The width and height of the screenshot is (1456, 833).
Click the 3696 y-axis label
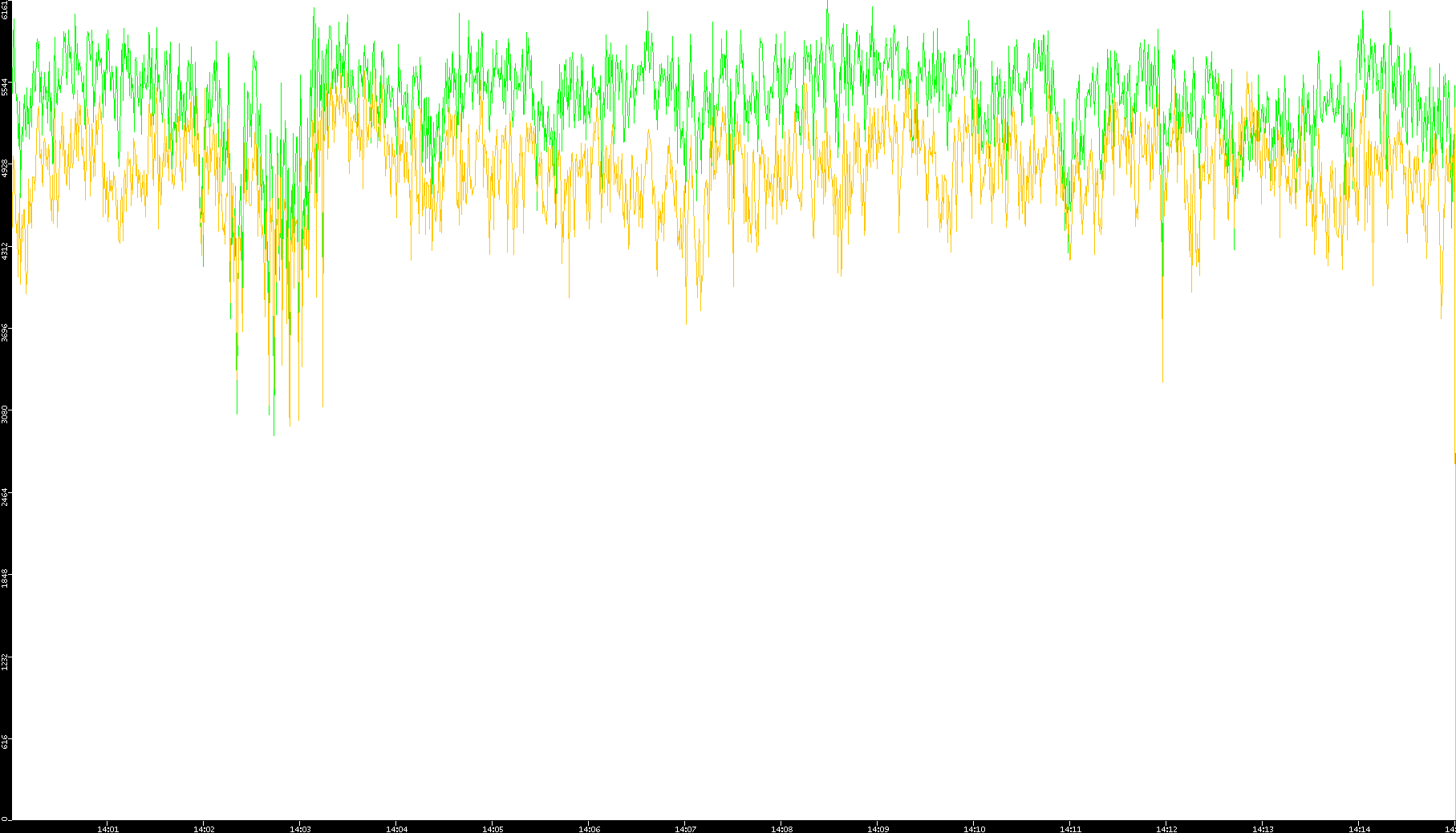[x=6, y=333]
